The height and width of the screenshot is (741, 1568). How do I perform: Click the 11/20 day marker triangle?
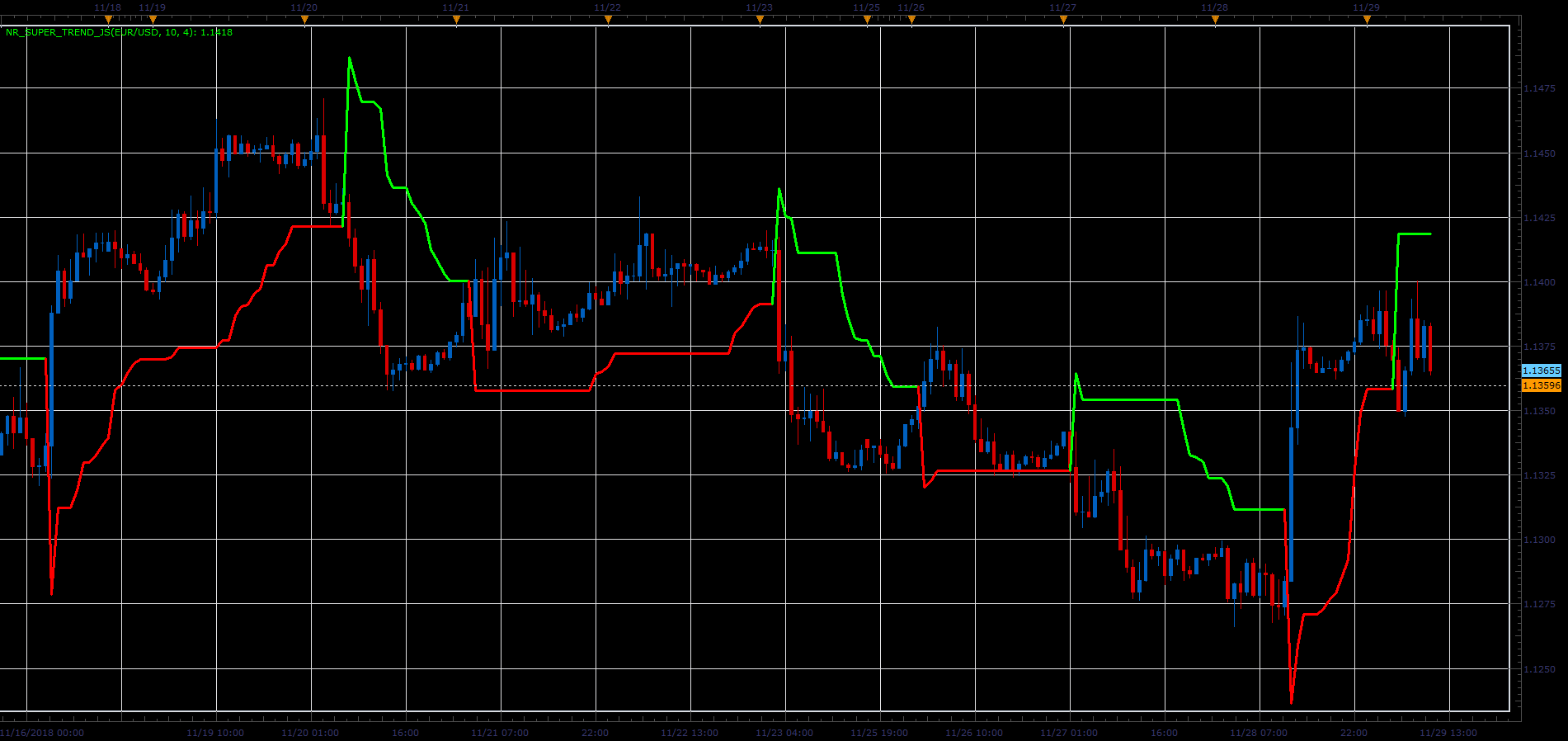click(304, 20)
